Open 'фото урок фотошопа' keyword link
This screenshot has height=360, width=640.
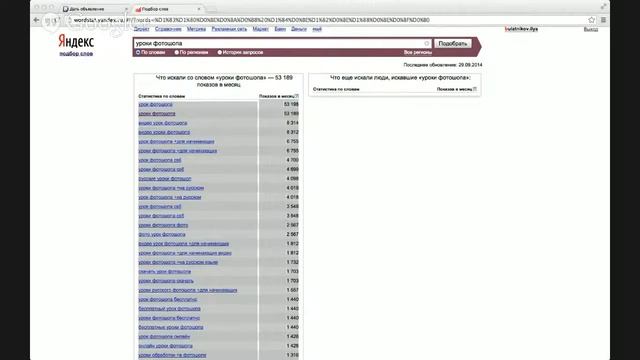pos(162,234)
